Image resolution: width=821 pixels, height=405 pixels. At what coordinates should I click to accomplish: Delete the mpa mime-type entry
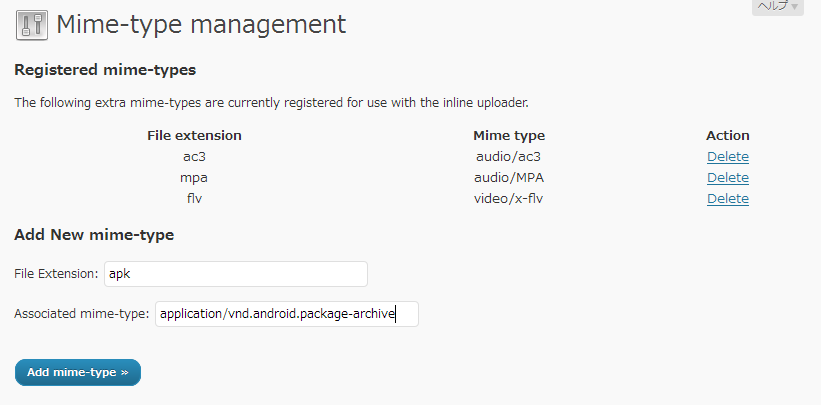pos(728,178)
